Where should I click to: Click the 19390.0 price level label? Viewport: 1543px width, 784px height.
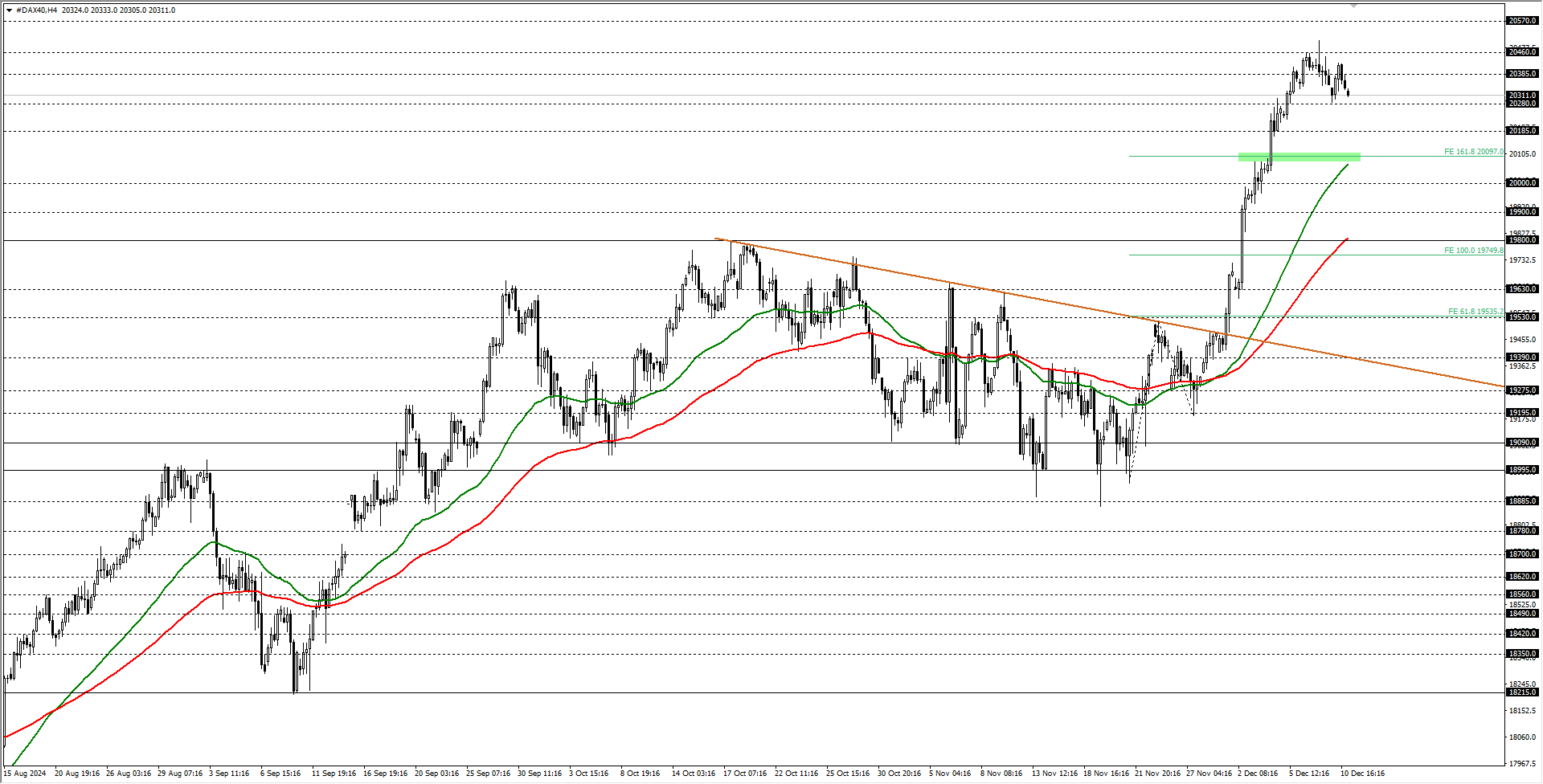click(x=1523, y=357)
